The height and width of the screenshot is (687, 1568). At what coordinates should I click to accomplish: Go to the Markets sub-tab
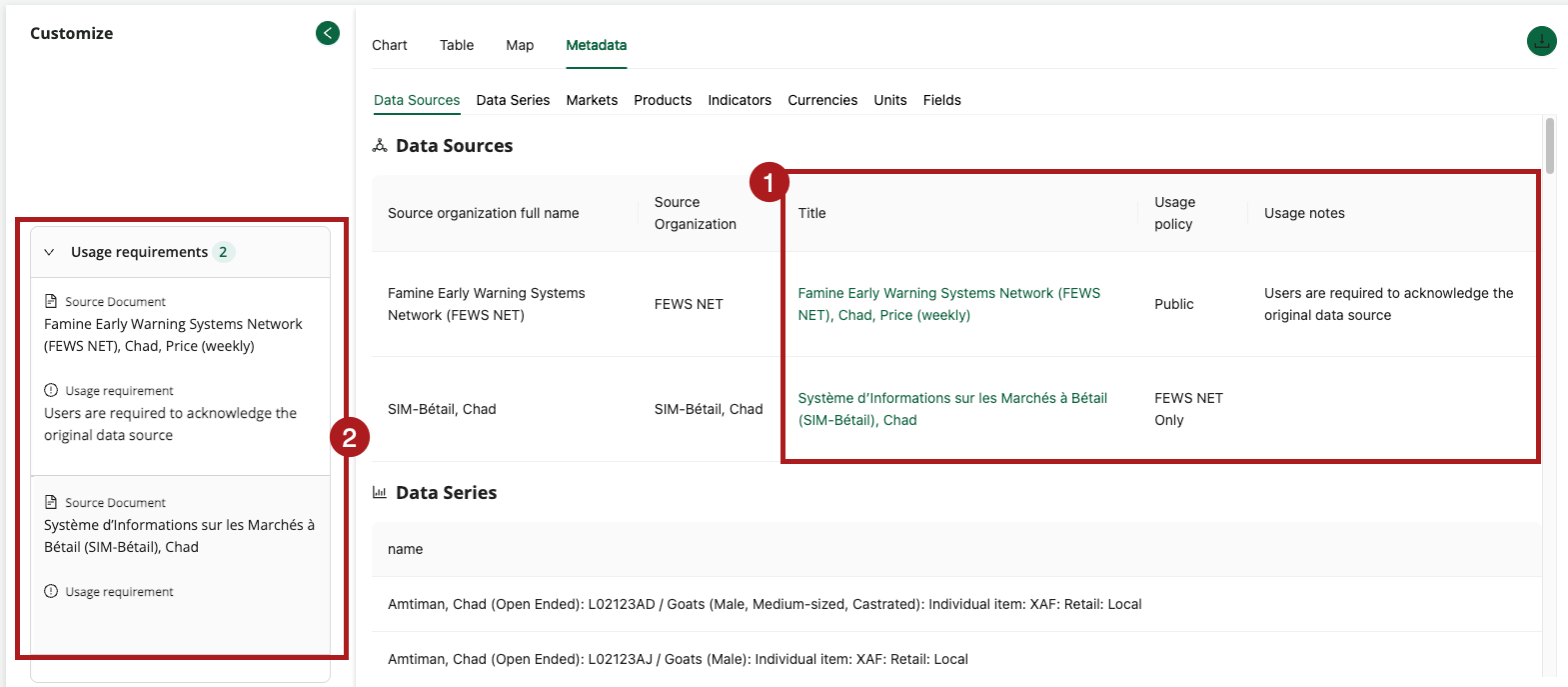tap(592, 100)
